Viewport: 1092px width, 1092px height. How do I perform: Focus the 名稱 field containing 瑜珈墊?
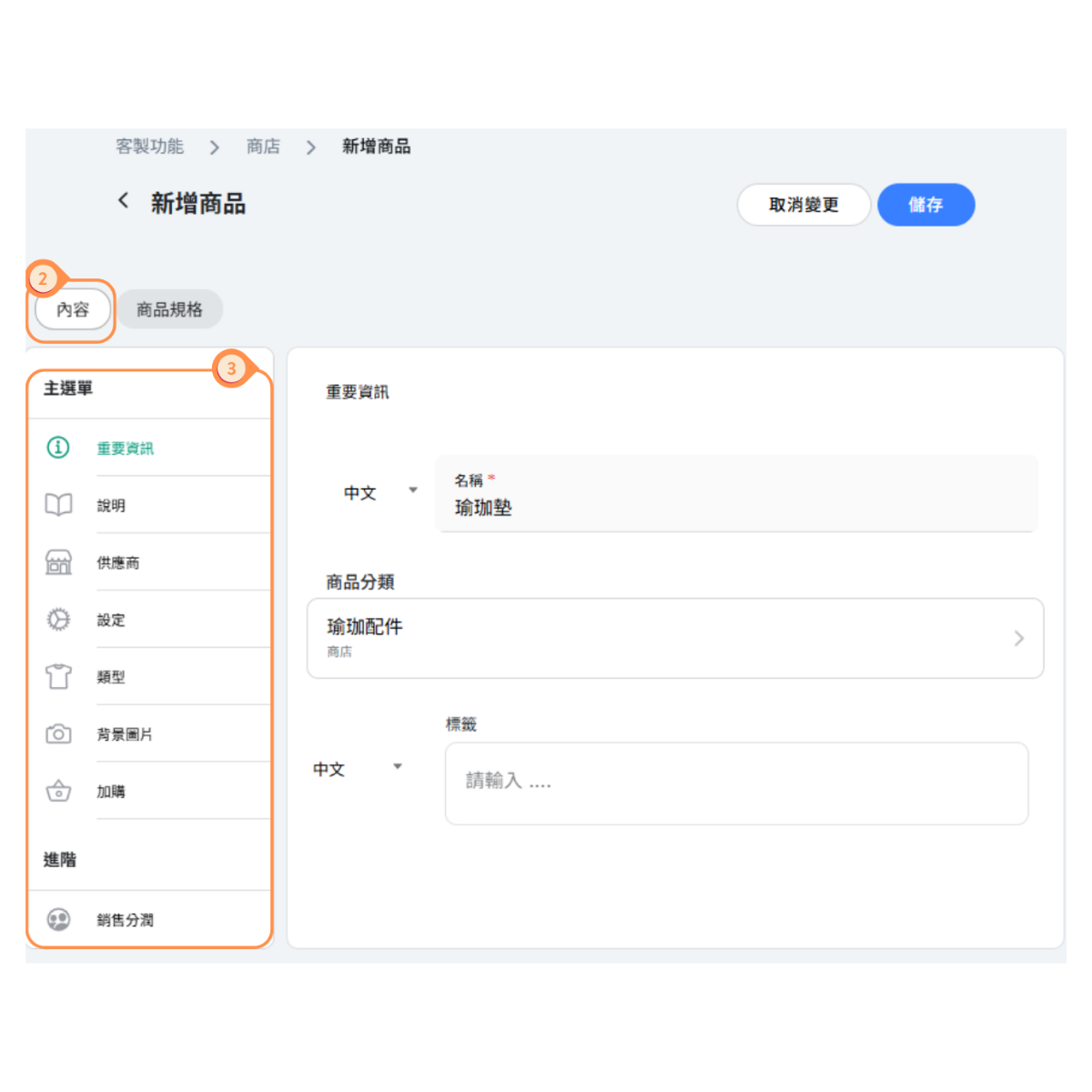tap(737, 507)
